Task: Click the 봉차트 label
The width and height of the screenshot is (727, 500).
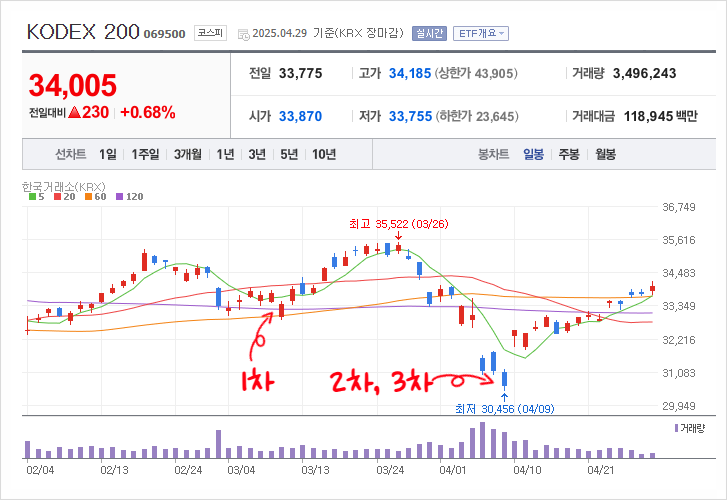Action: pyautogui.click(x=493, y=154)
